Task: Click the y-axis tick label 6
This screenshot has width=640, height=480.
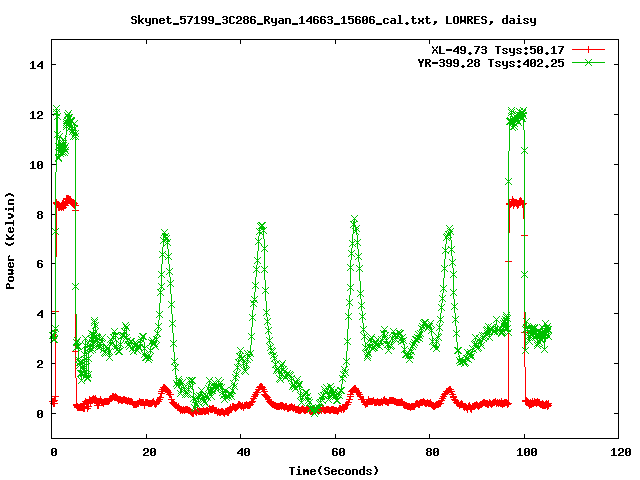Action: click(40, 264)
